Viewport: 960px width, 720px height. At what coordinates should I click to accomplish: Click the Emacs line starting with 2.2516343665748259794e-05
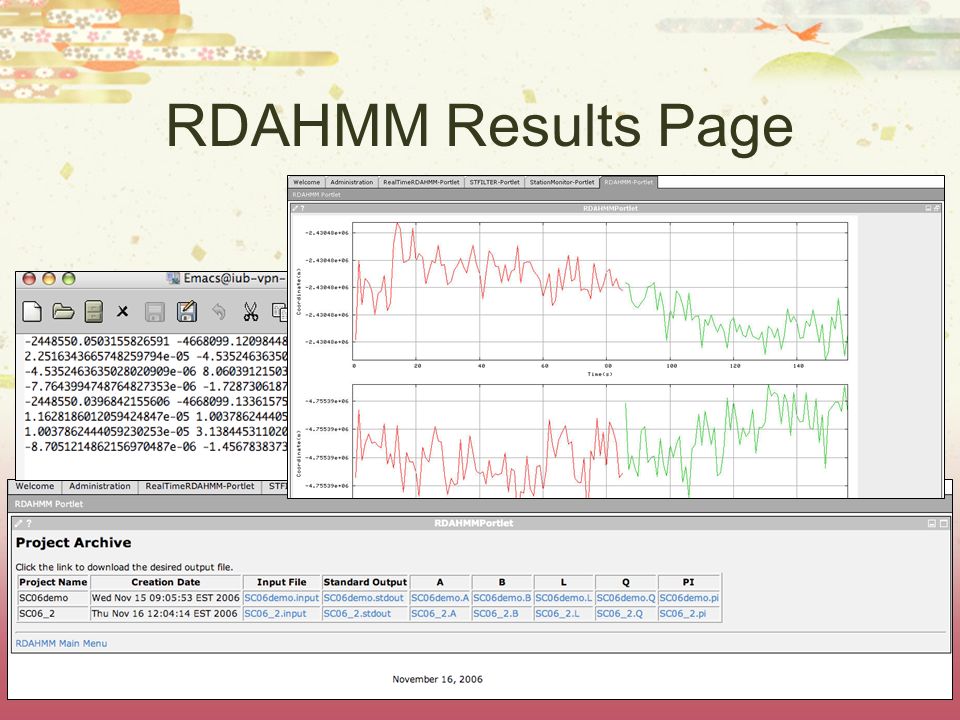click(x=156, y=356)
